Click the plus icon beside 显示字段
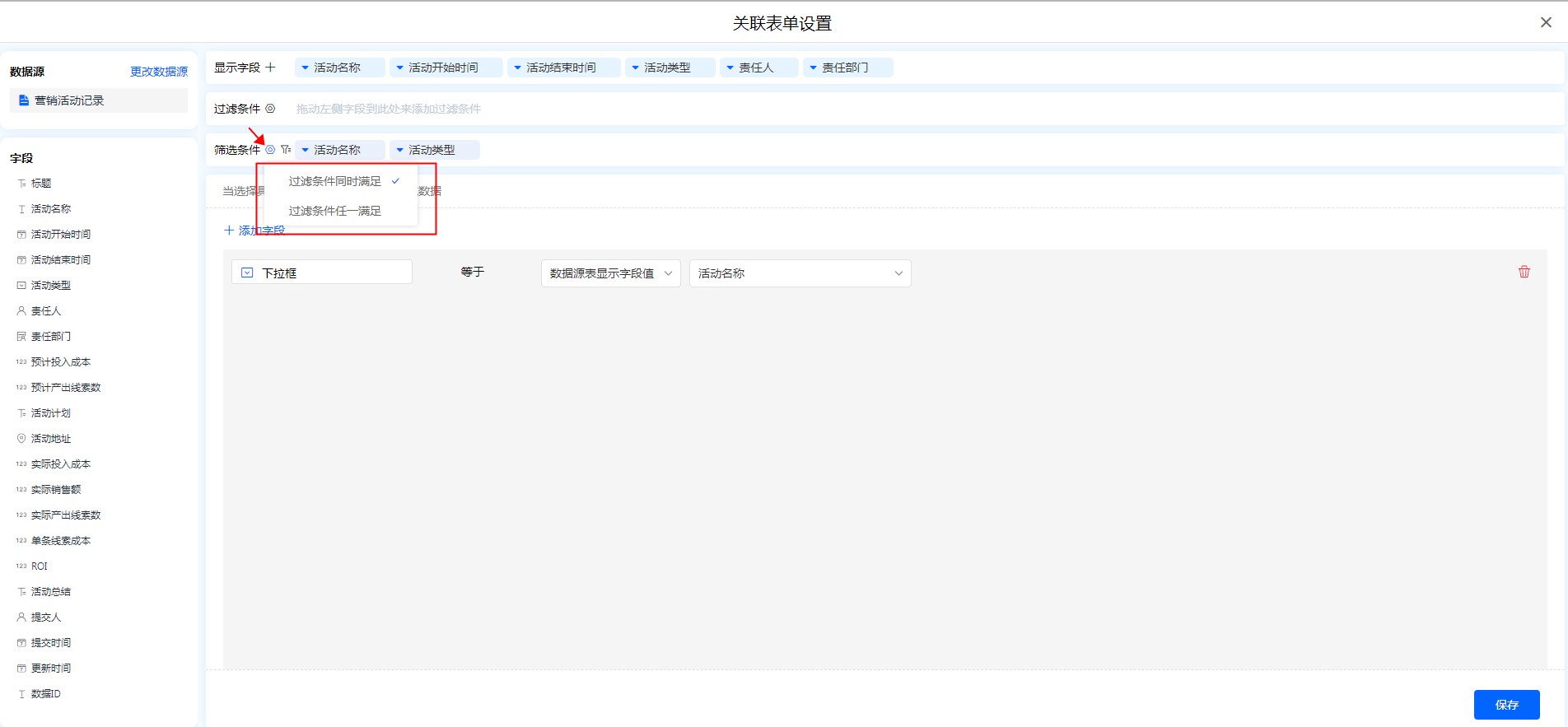Image resolution: width=1568 pixels, height=727 pixels. (x=270, y=68)
